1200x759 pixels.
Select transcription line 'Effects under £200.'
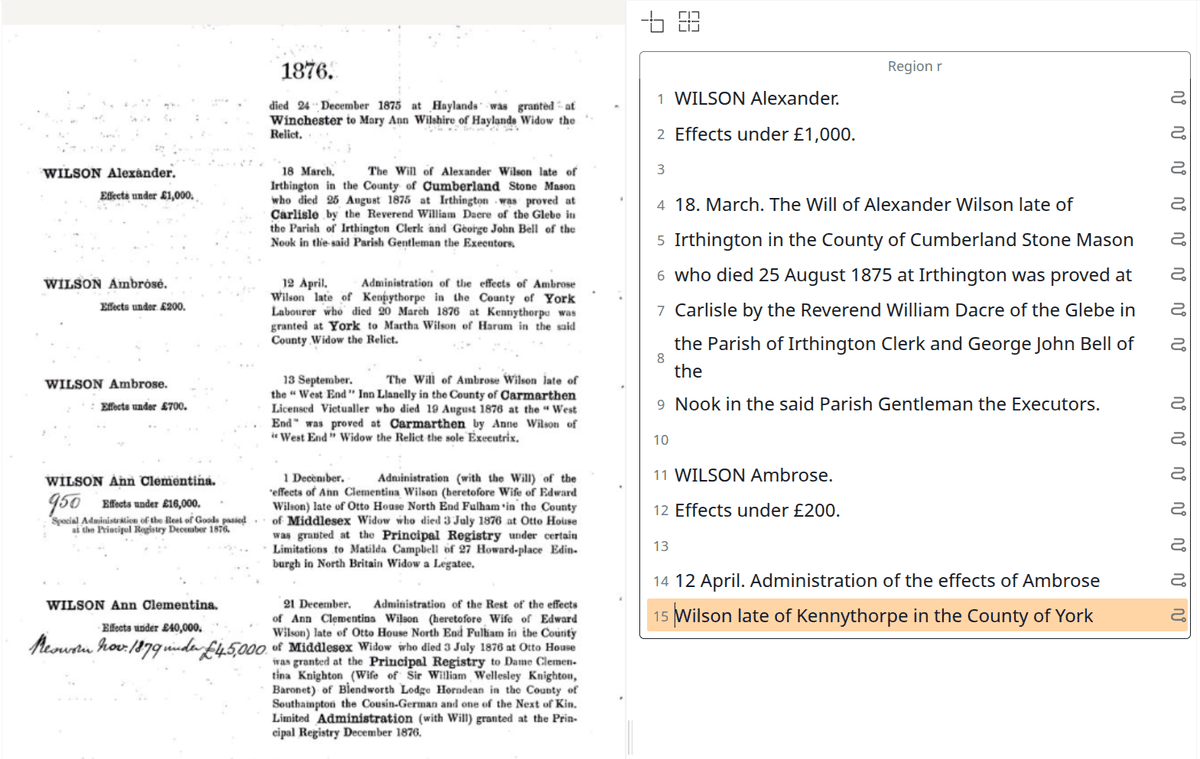coord(757,510)
